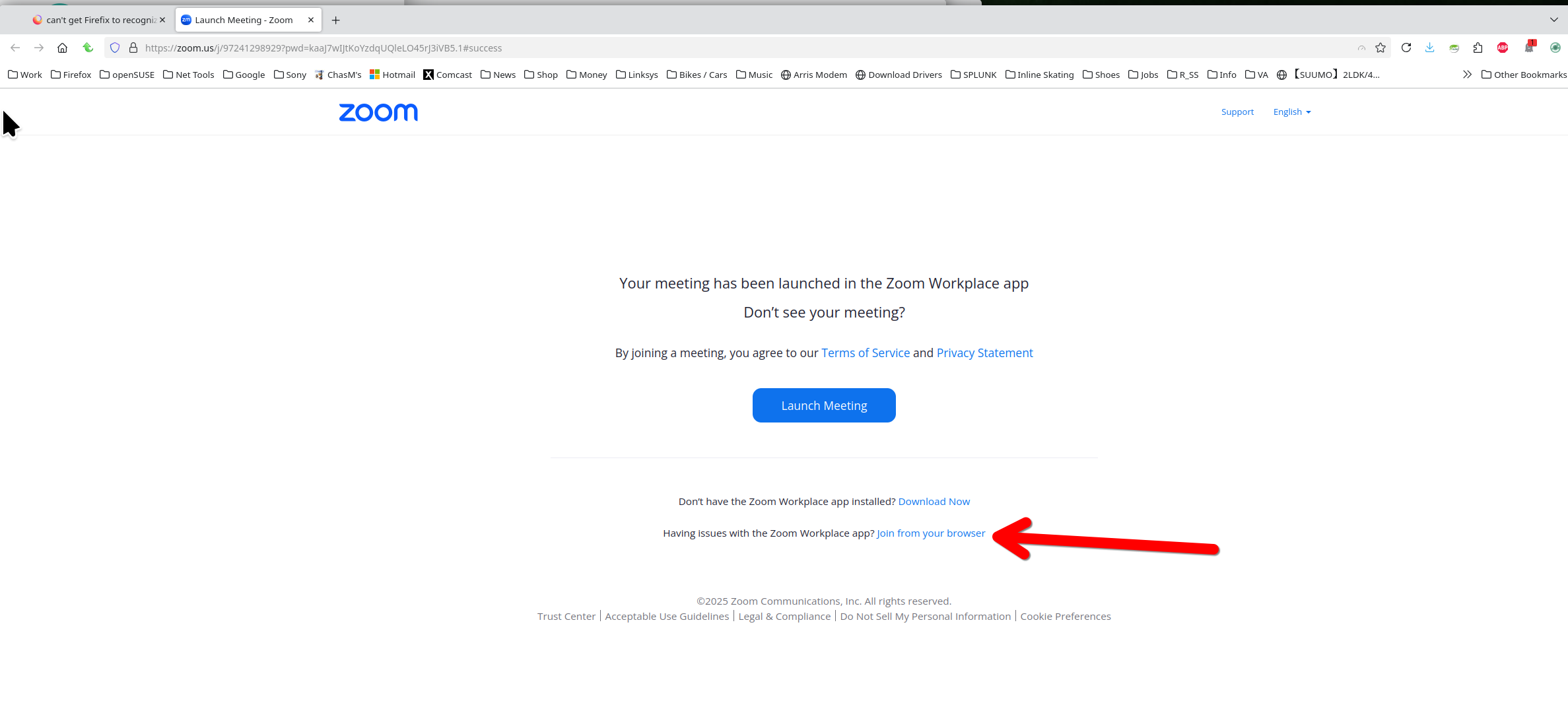Expand the Other Bookmarks folder
This screenshot has height=709, width=1568.
click(x=1524, y=75)
